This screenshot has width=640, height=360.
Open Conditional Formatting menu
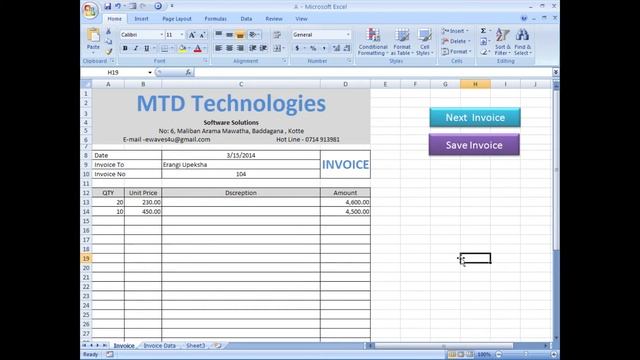(x=373, y=42)
